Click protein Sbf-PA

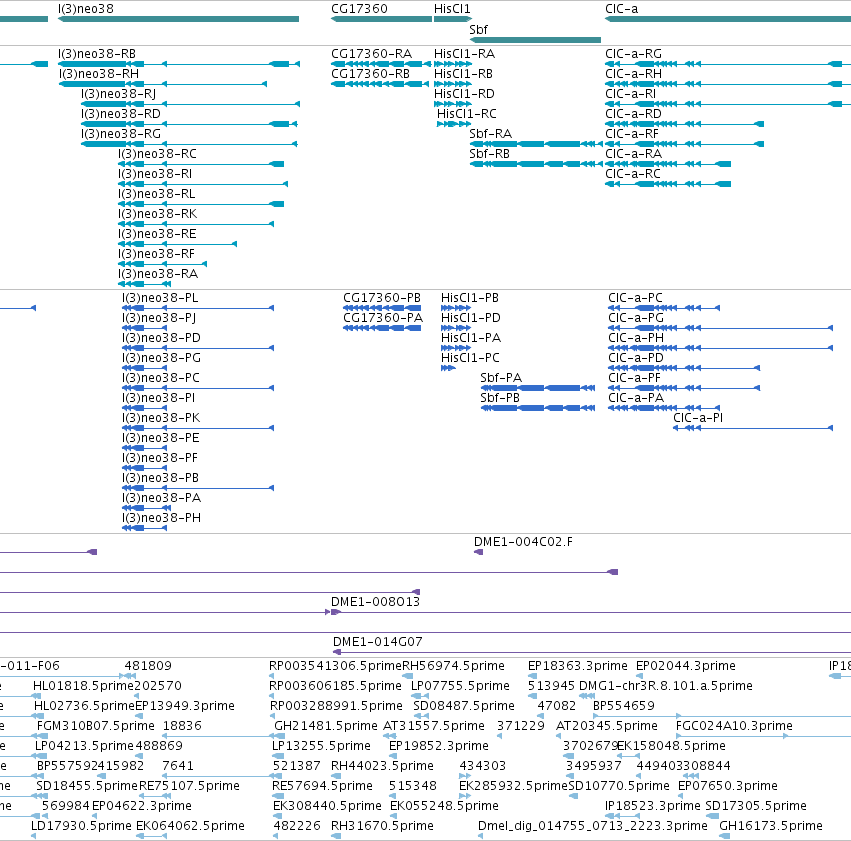pos(501,378)
